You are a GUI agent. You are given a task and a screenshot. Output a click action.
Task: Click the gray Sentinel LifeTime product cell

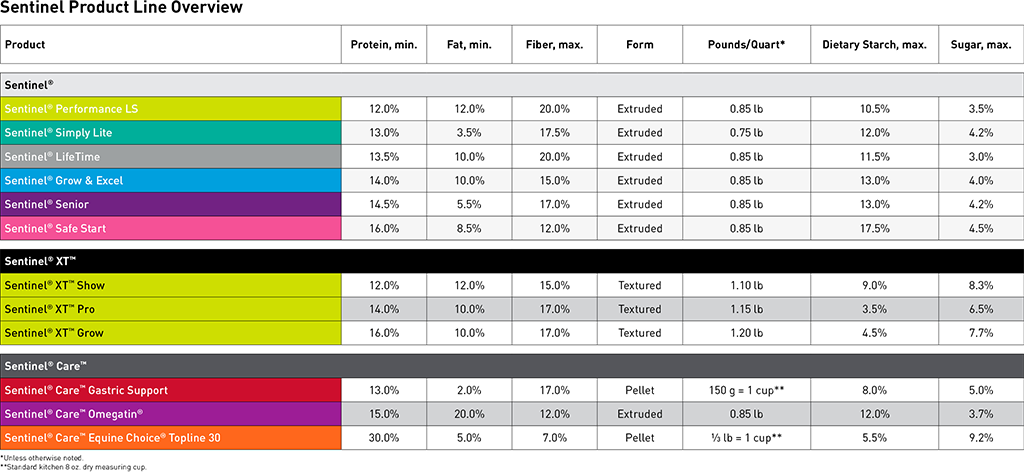tap(171, 156)
